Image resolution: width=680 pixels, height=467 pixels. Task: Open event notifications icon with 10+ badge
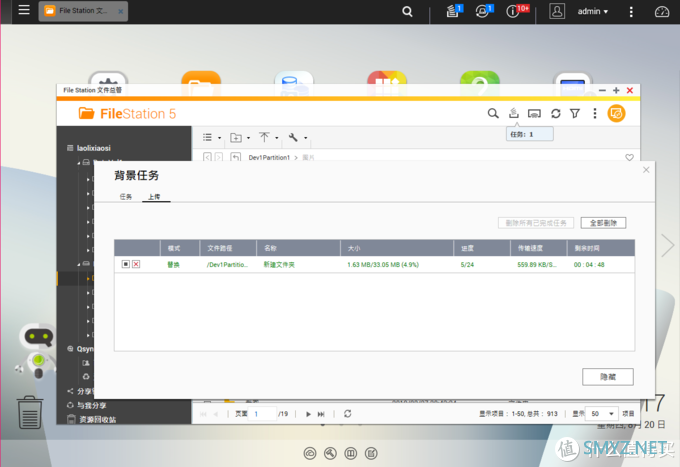click(514, 11)
